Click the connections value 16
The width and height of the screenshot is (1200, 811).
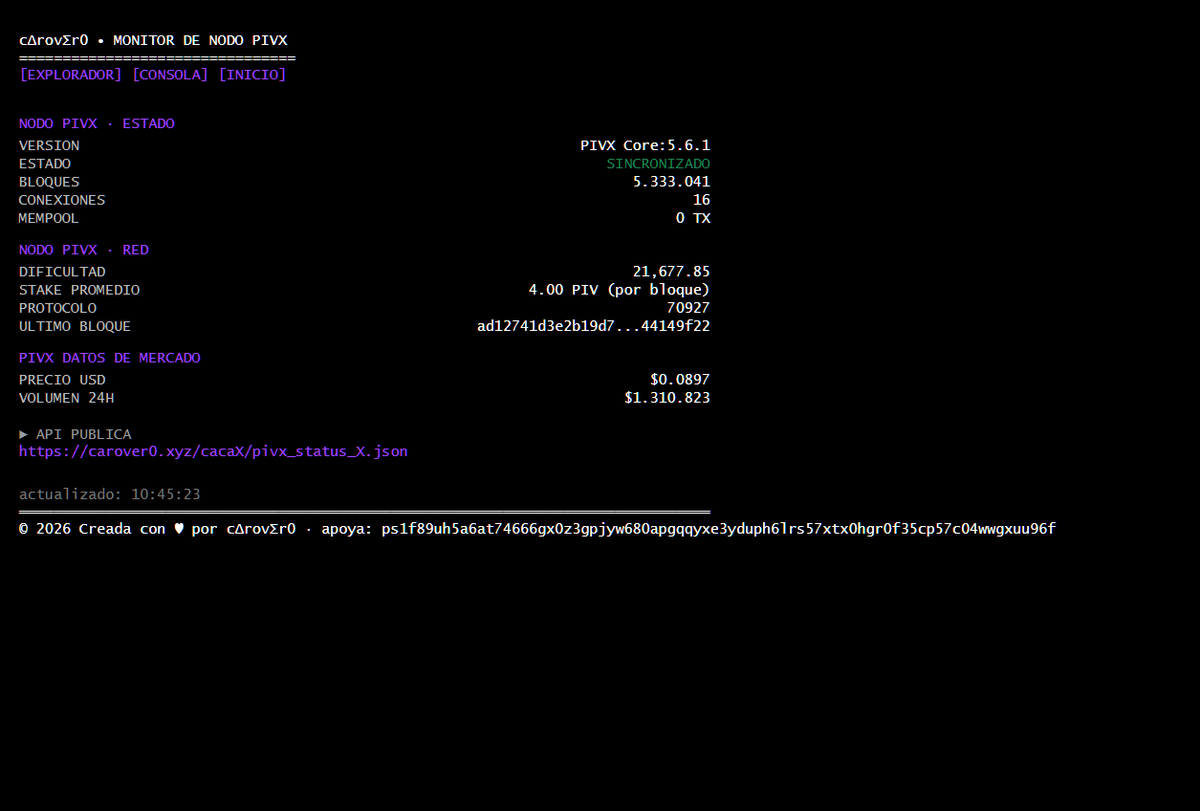702,200
